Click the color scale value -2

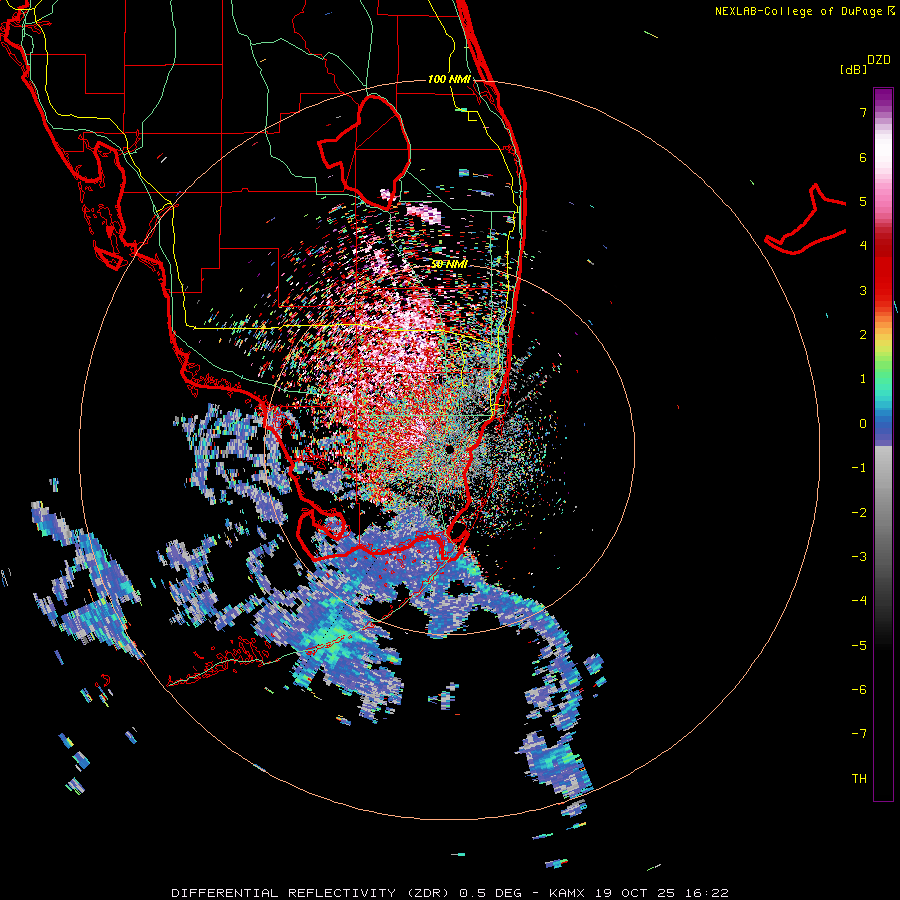tap(859, 513)
